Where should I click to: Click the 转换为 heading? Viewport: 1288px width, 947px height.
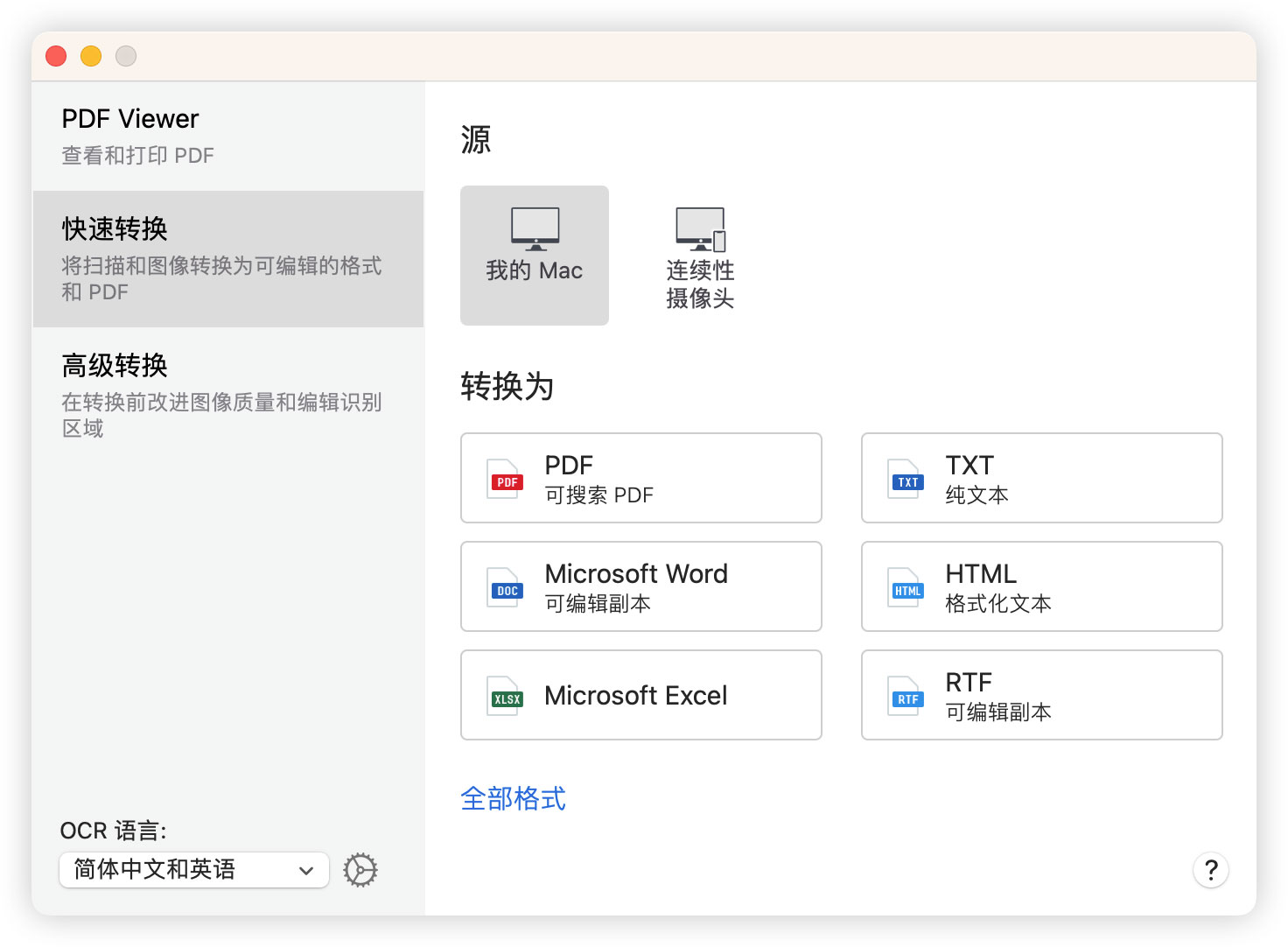tap(507, 386)
